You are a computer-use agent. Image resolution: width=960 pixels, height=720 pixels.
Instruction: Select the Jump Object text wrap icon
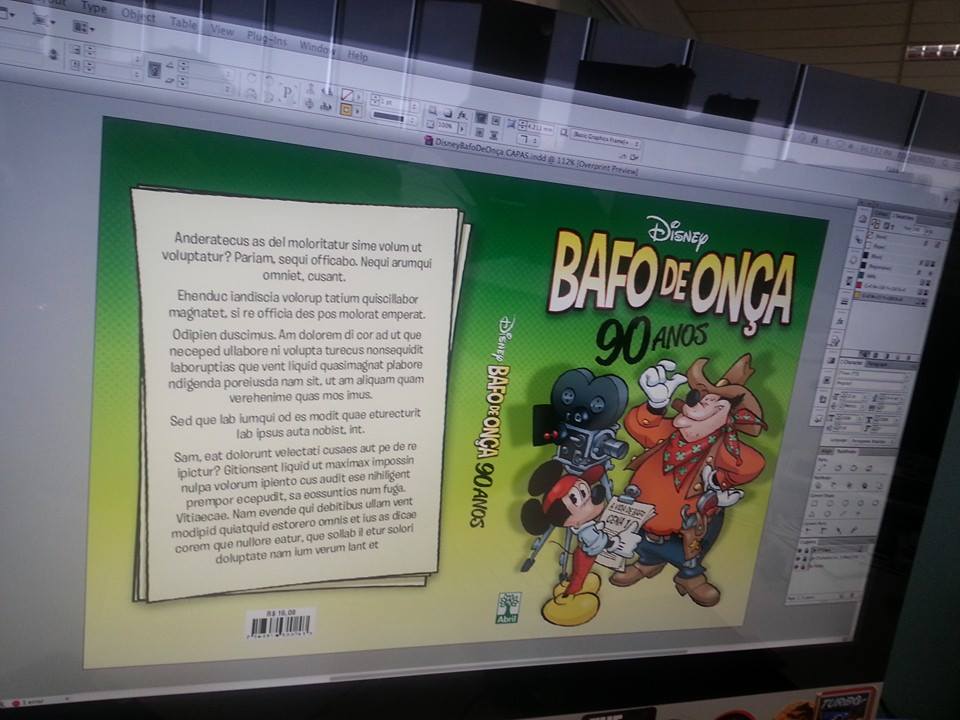coord(494,134)
